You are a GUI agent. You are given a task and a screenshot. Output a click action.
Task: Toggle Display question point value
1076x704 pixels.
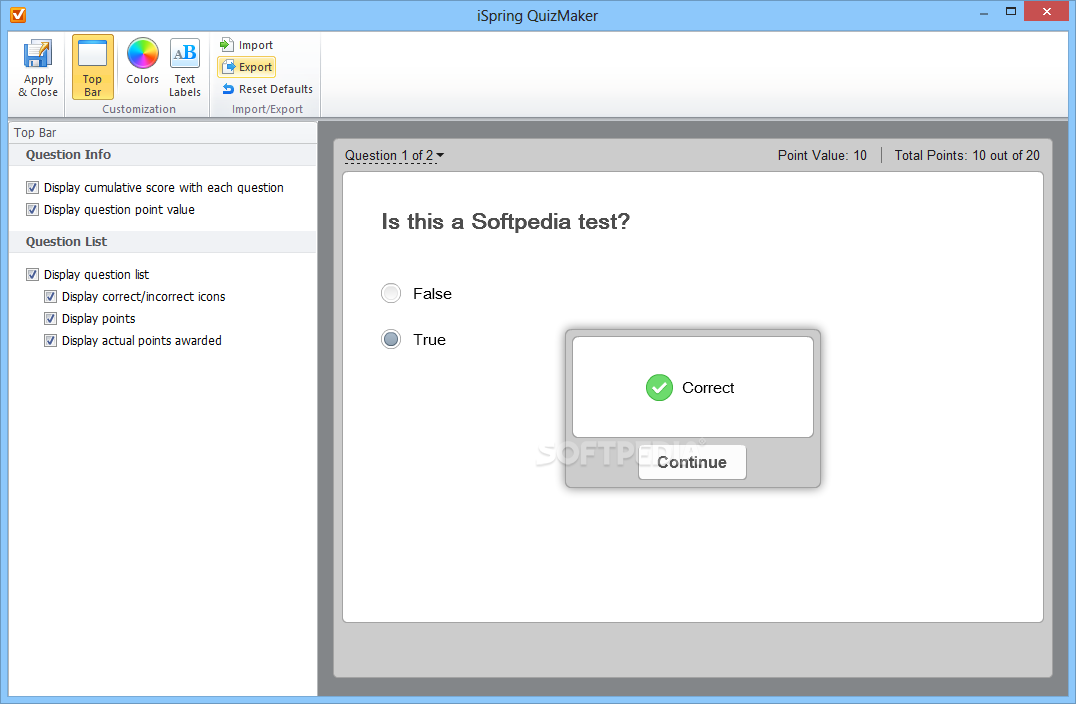(32, 209)
